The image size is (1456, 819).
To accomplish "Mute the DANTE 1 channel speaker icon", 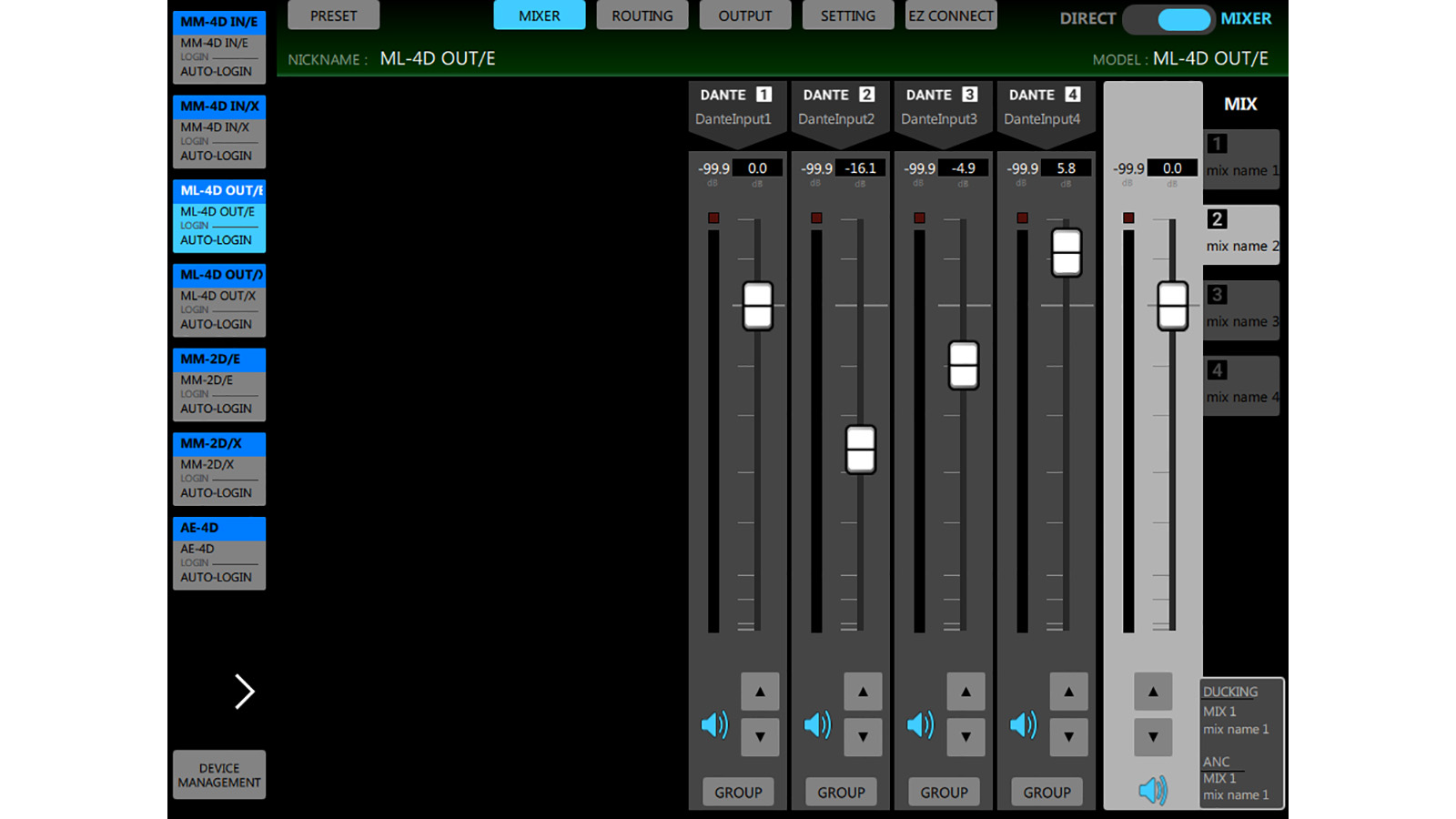I will click(714, 724).
